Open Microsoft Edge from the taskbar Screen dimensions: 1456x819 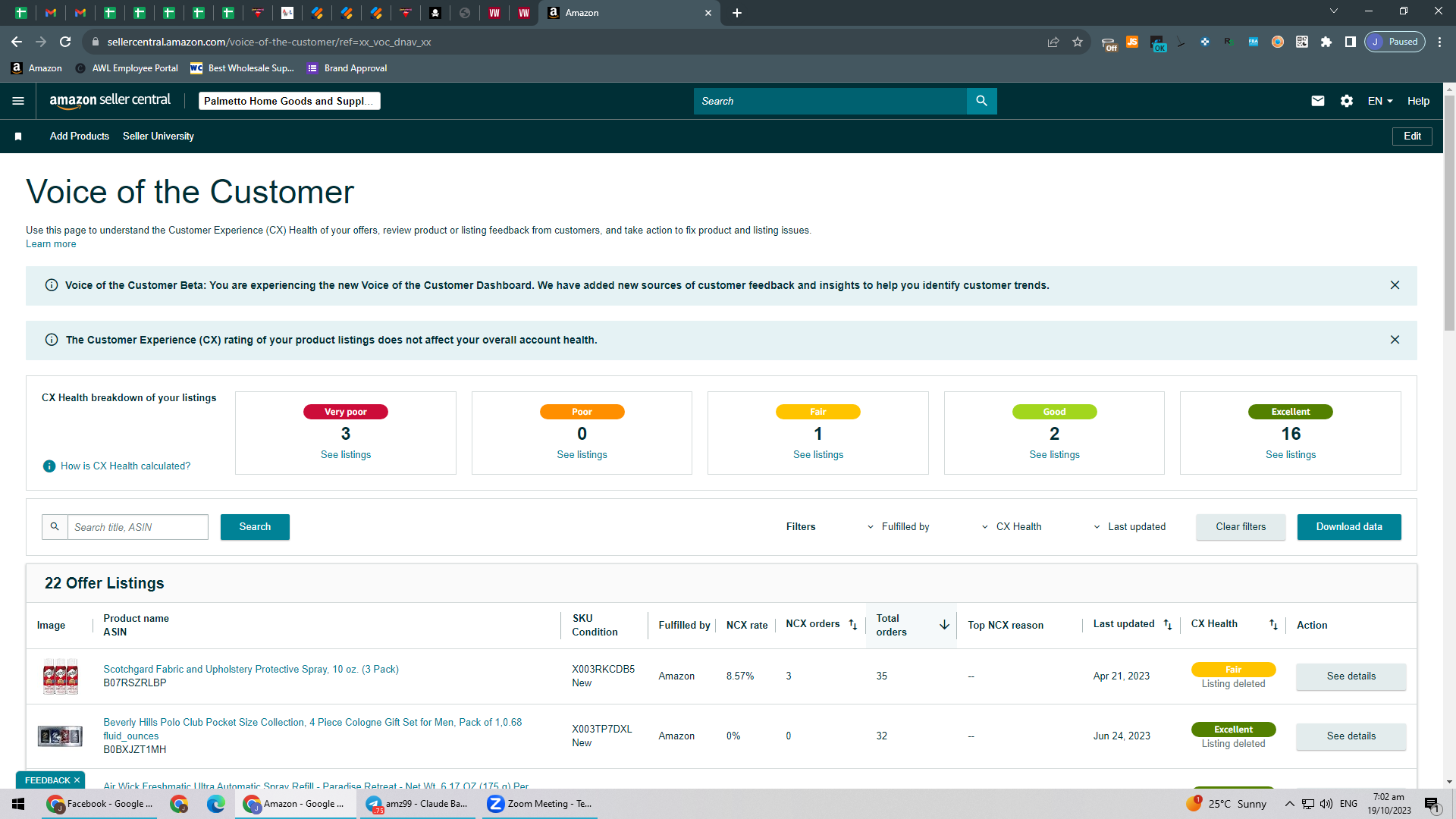(216, 804)
